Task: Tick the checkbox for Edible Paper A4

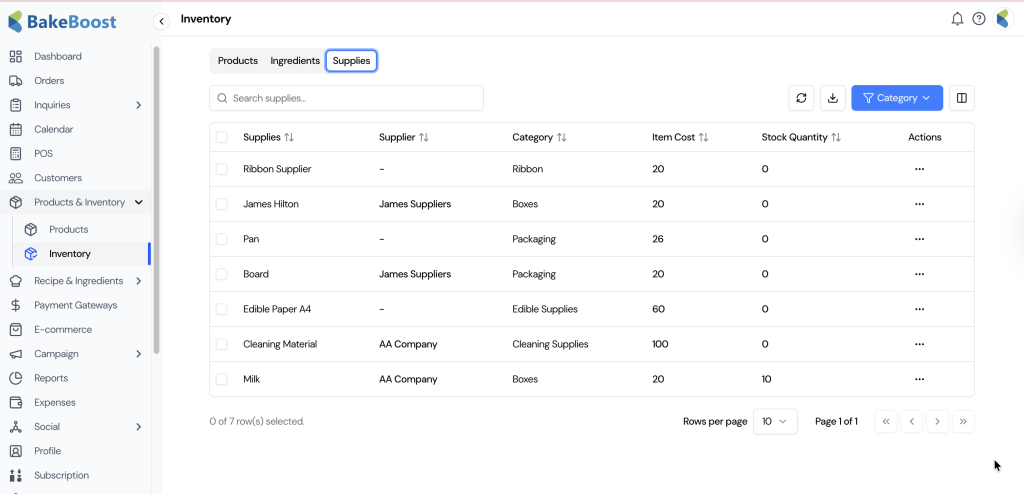Action: pyautogui.click(x=222, y=309)
